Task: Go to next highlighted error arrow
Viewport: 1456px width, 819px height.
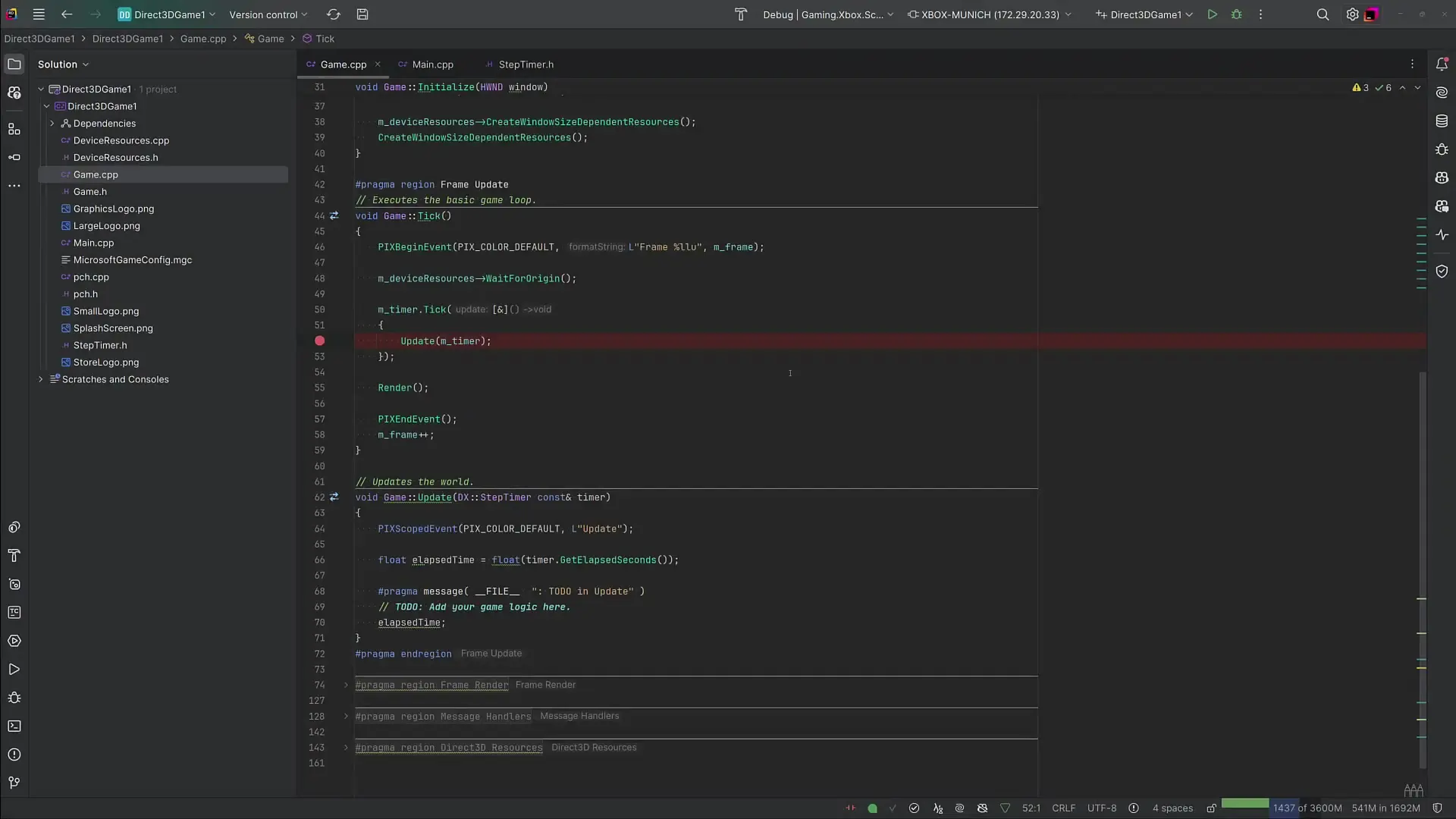Action: point(1417,88)
